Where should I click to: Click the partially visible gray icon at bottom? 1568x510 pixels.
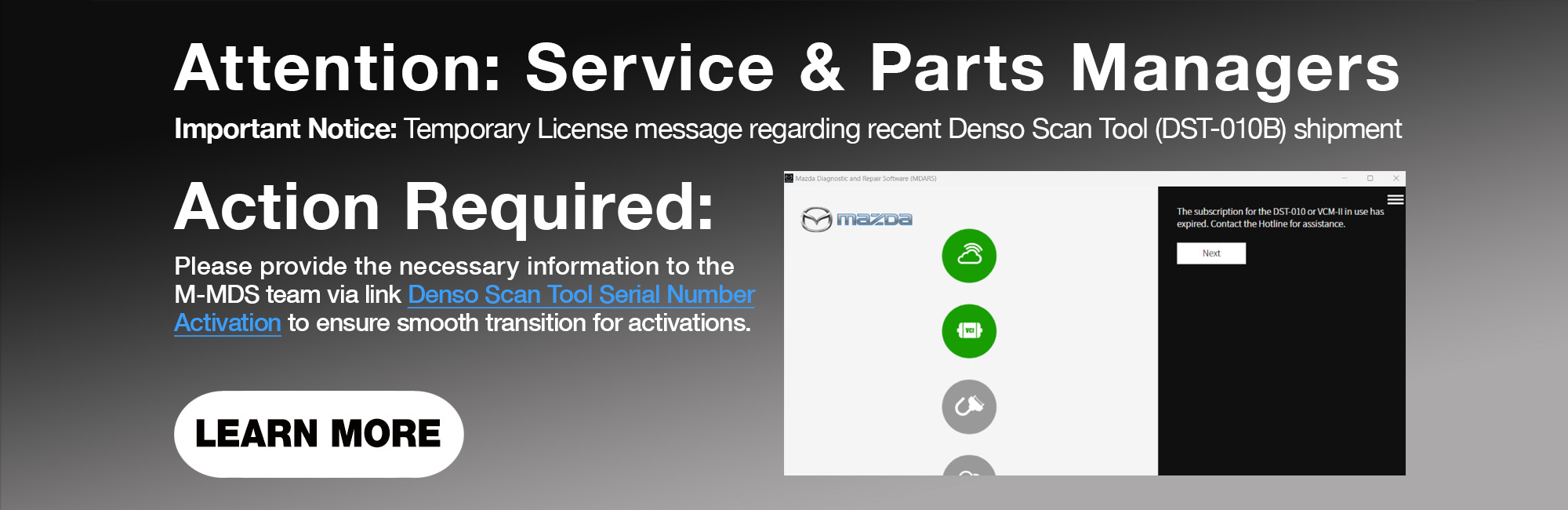pyautogui.click(x=969, y=467)
